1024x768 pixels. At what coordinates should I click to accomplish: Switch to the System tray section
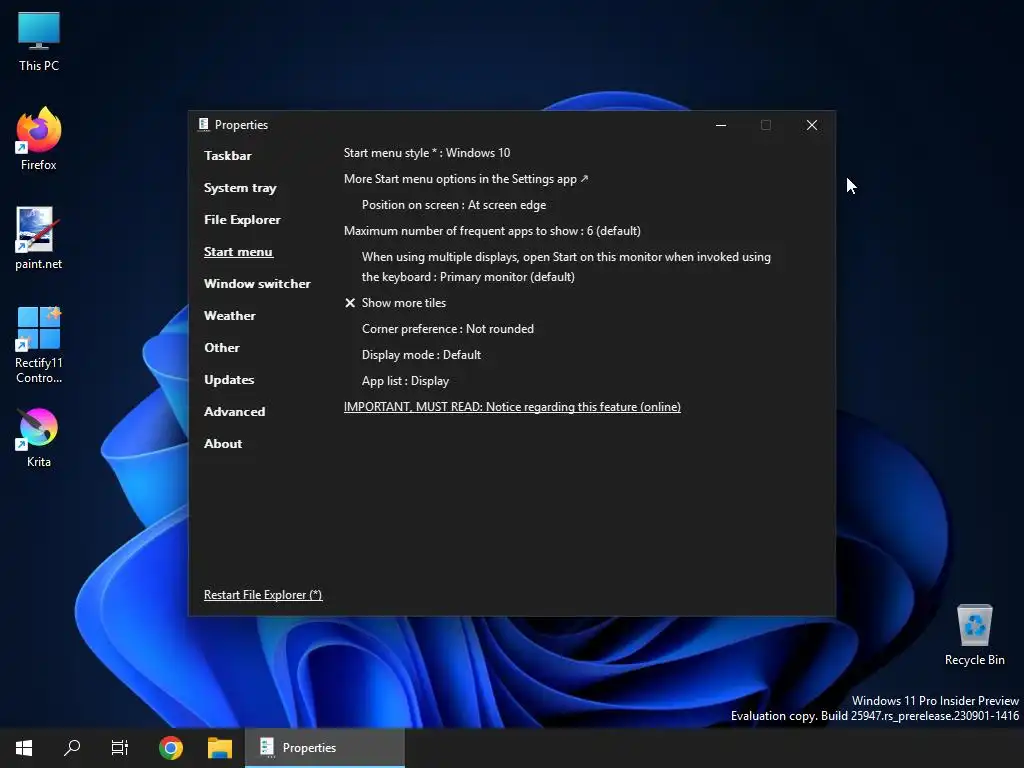pyautogui.click(x=240, y=188)
